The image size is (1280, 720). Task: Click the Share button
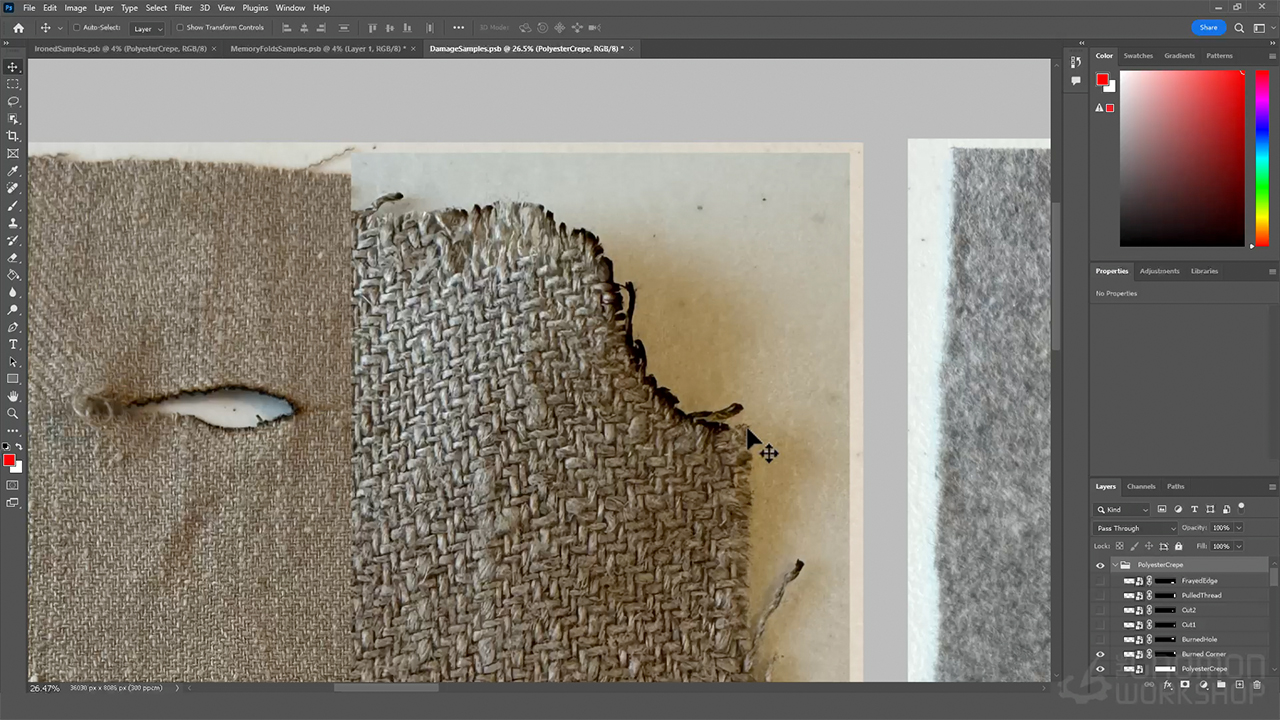[x=1208, y=28]
